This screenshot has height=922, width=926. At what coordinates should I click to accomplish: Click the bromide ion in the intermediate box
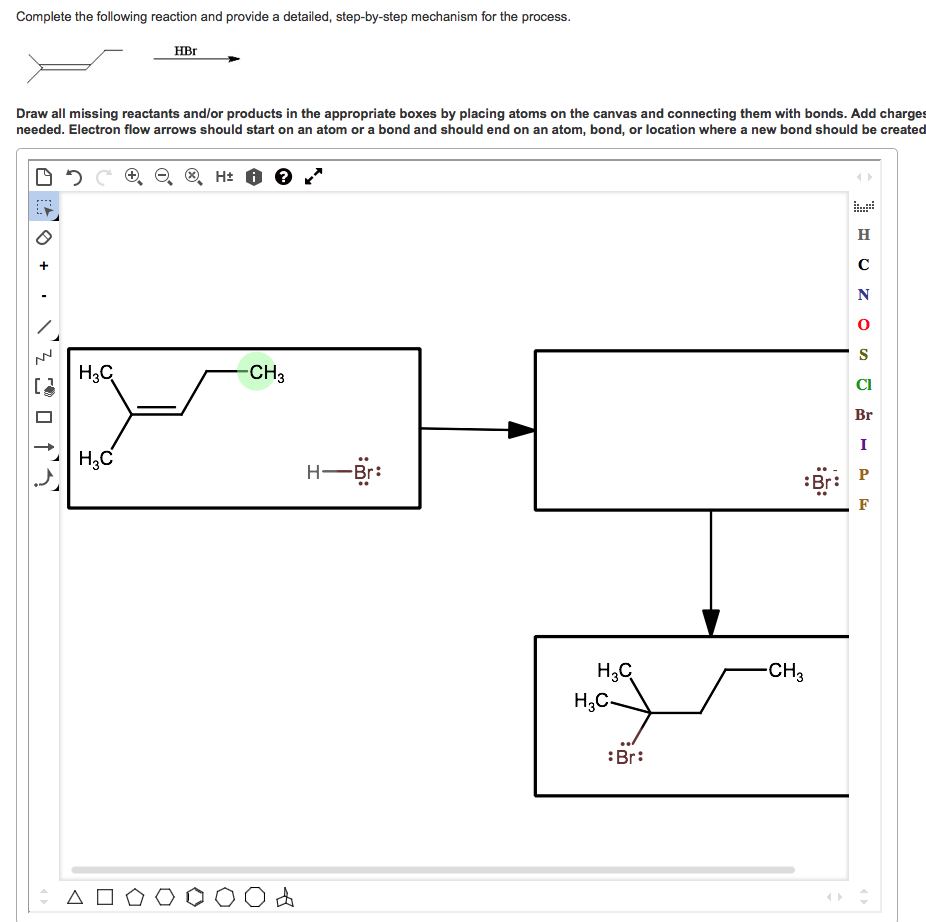(x=821, y=482)
